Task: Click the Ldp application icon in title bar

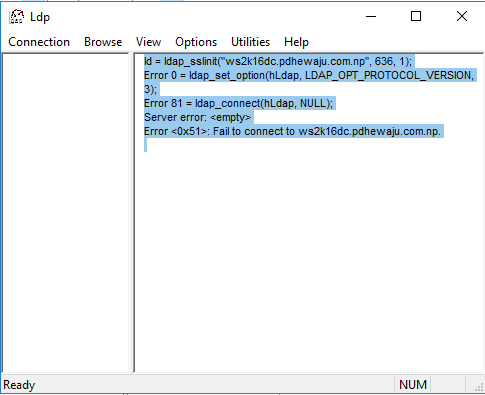Action: click(16, 16)
